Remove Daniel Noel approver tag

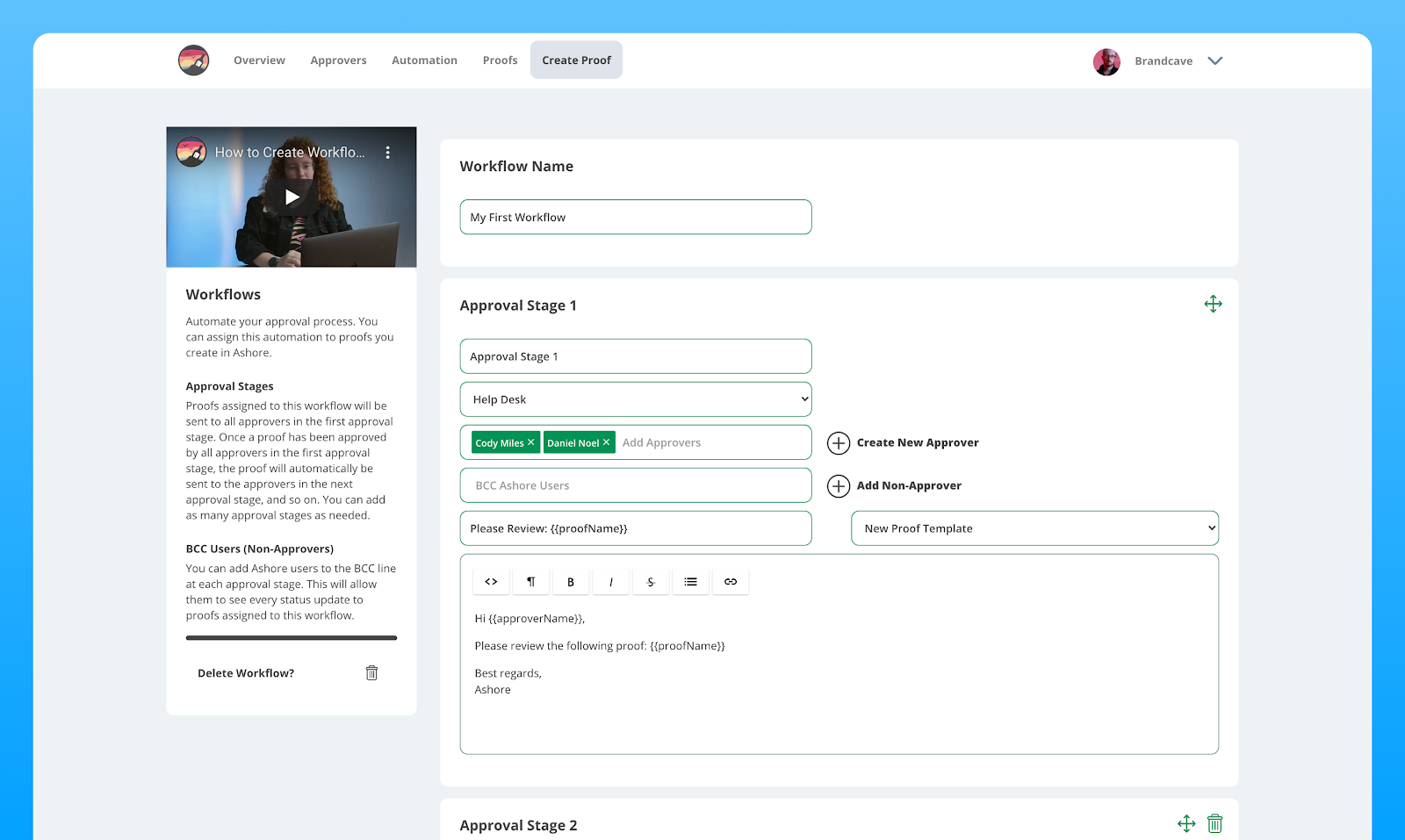[x=607, y=442]
